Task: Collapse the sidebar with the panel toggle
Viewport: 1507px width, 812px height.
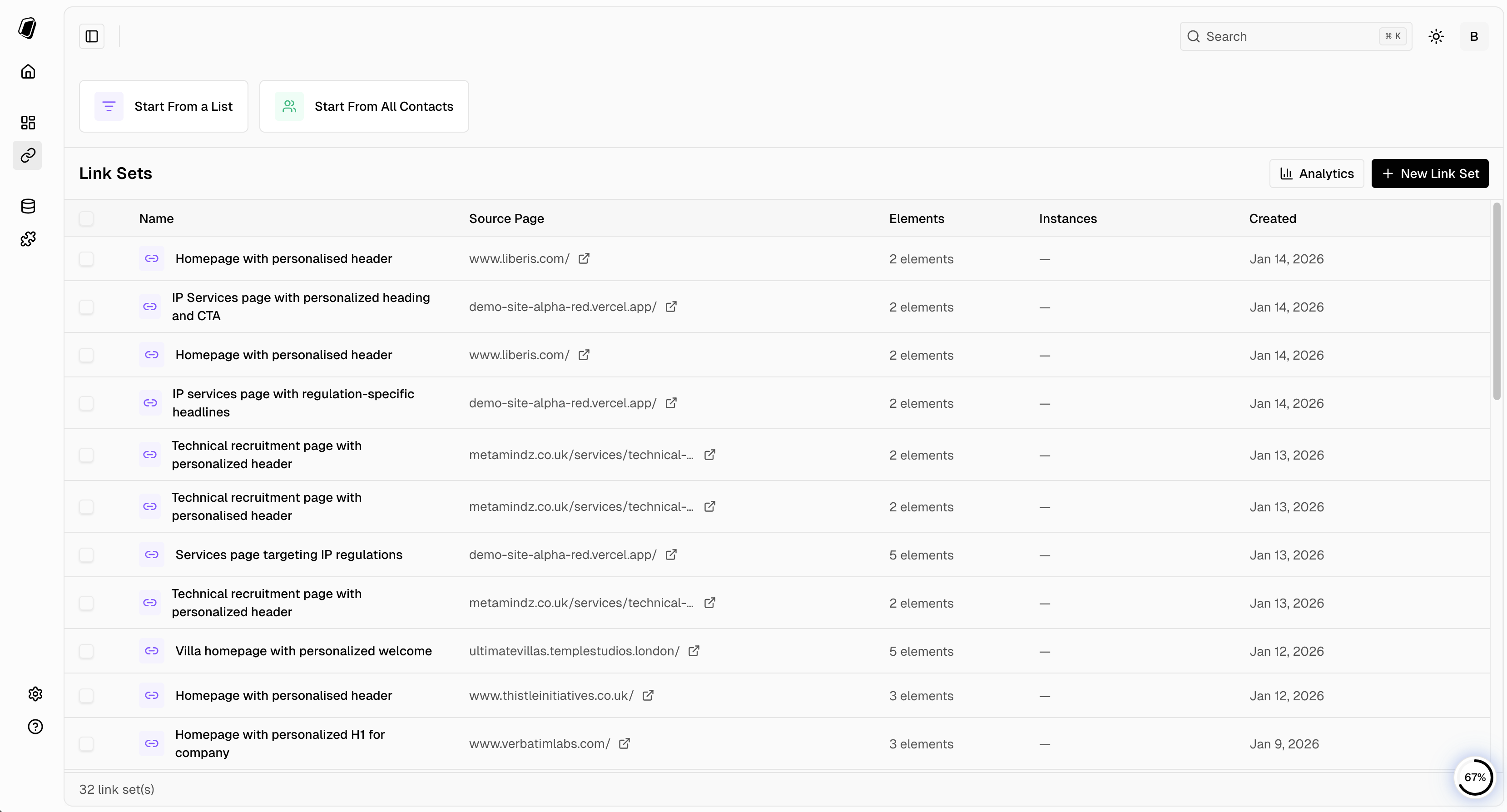Action: [x=91, y=36]
